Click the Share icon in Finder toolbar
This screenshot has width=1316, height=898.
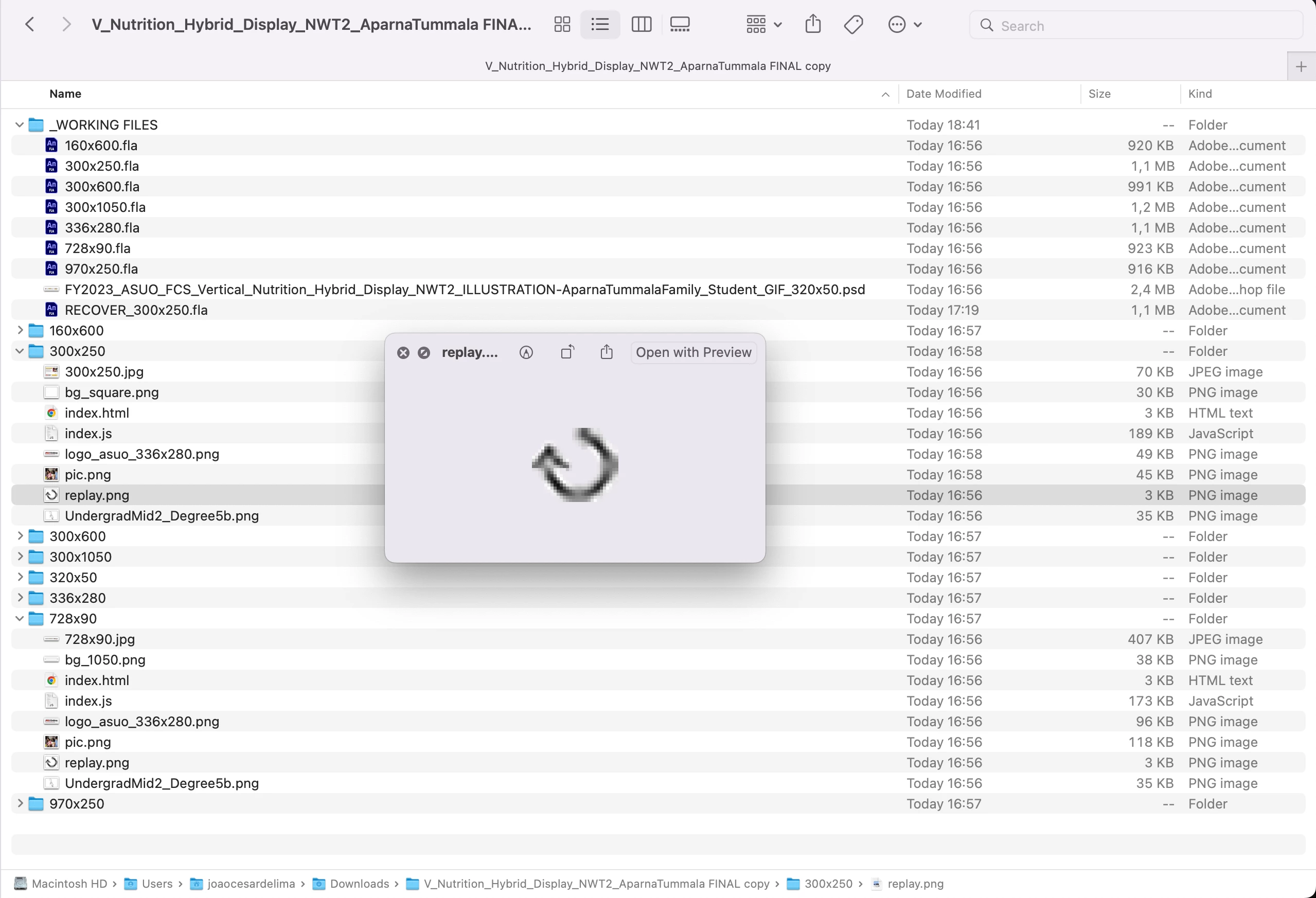pyautogui.click(x=812, y=24)
